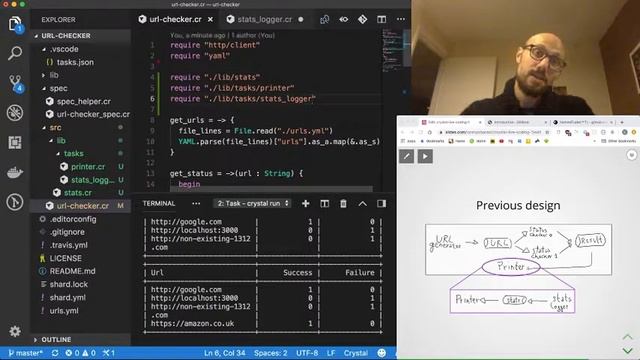
Task: Create a new terminal with plus icon
Action: point(305,203)
